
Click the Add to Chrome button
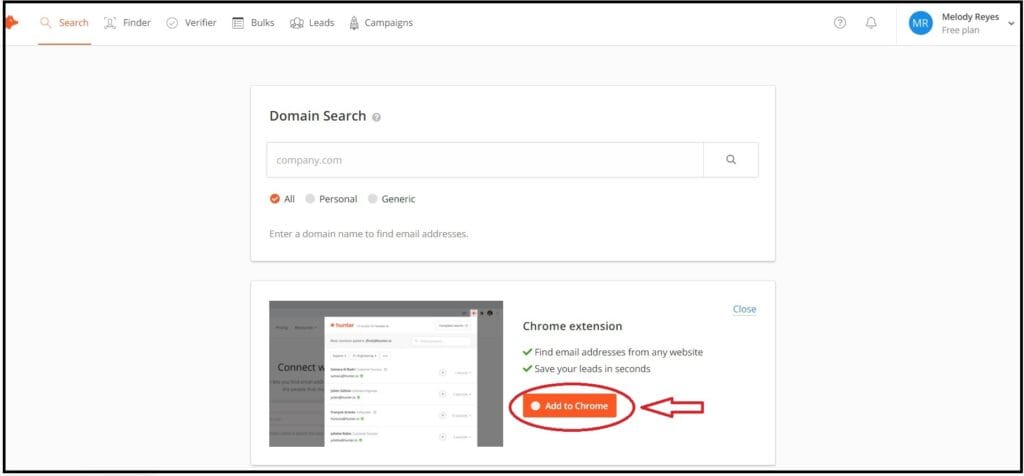point(569,405)
